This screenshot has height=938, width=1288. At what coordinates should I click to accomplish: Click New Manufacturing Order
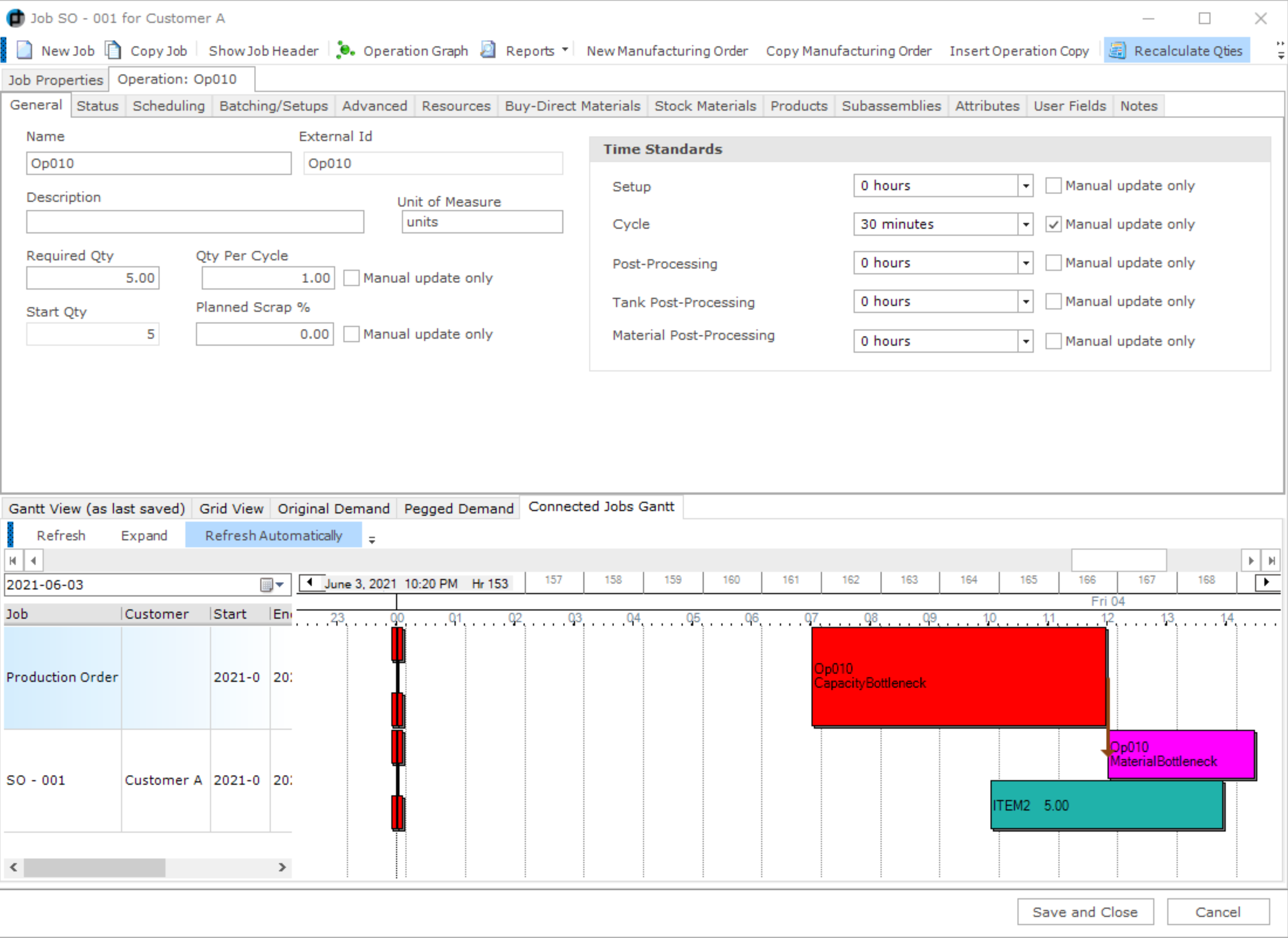pyautogui.click(x=667, y=51)
